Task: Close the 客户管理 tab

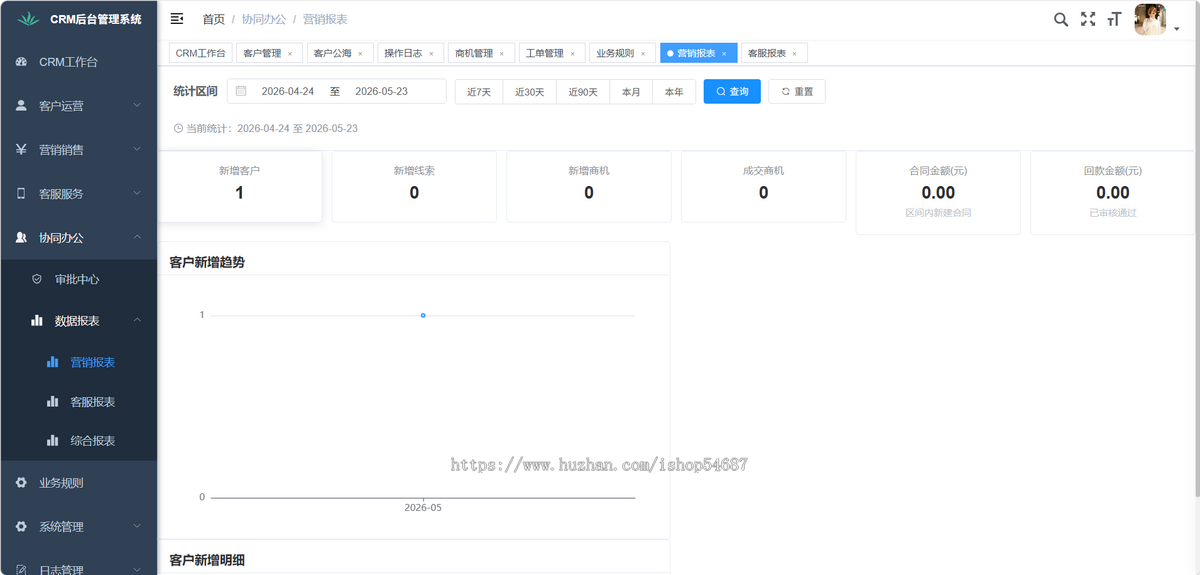Action: [x=290, y=53]
